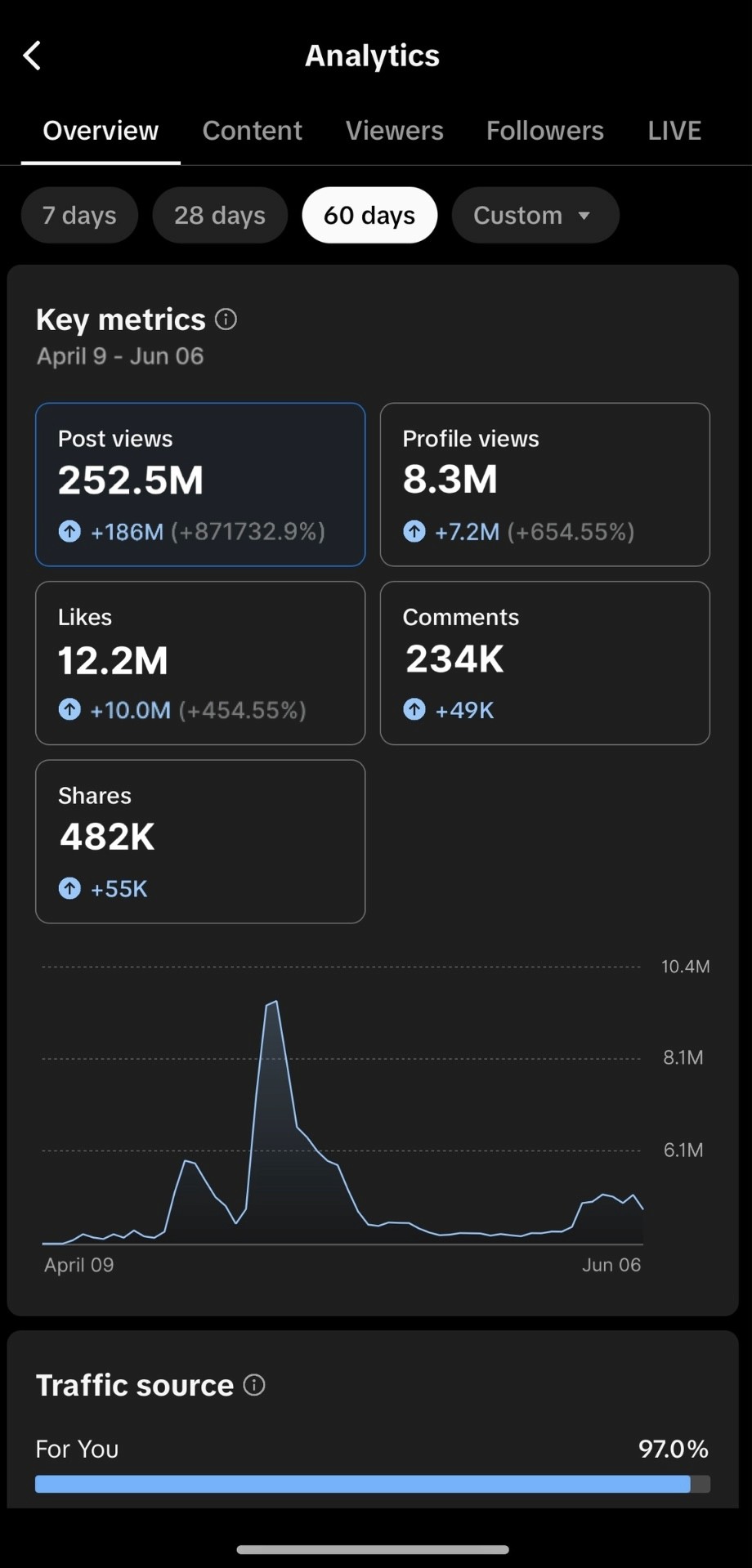Screen dimensions: 752x1568
Task: Click the +49K comments change
Action: click(464, 710)
